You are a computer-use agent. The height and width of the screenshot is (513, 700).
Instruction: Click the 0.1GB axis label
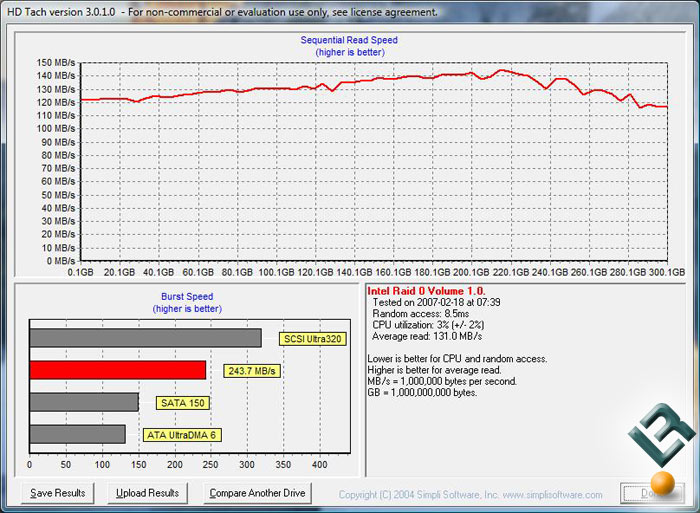click(x=80, y=272)
